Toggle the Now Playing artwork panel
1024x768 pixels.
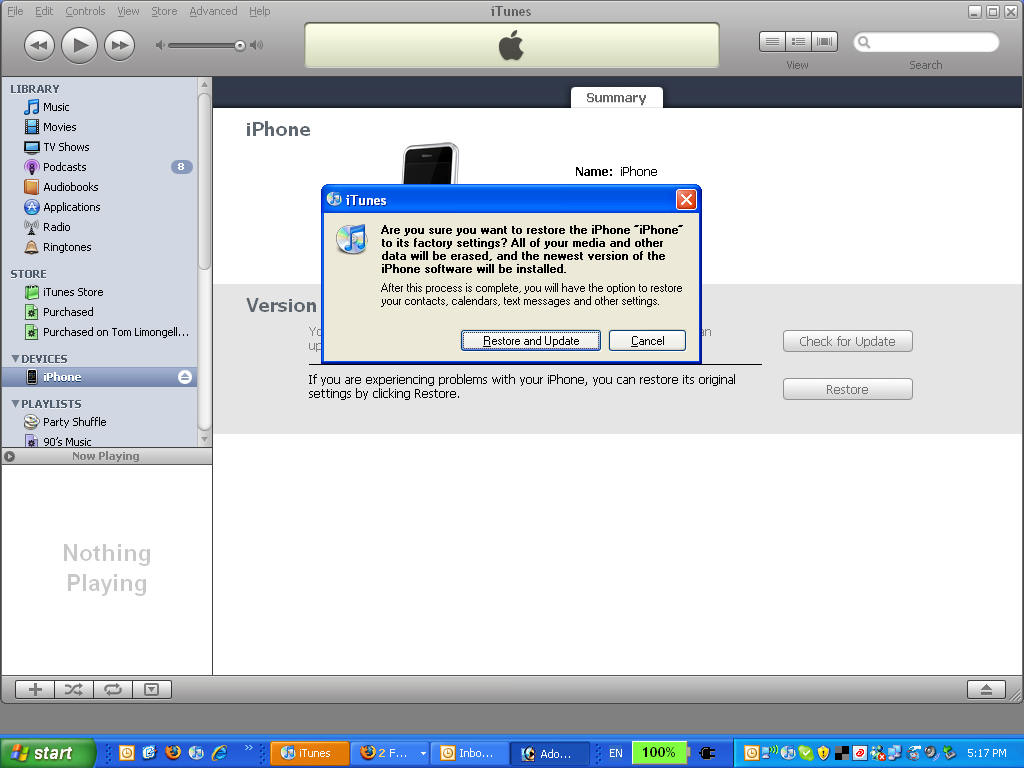point(10,456)
